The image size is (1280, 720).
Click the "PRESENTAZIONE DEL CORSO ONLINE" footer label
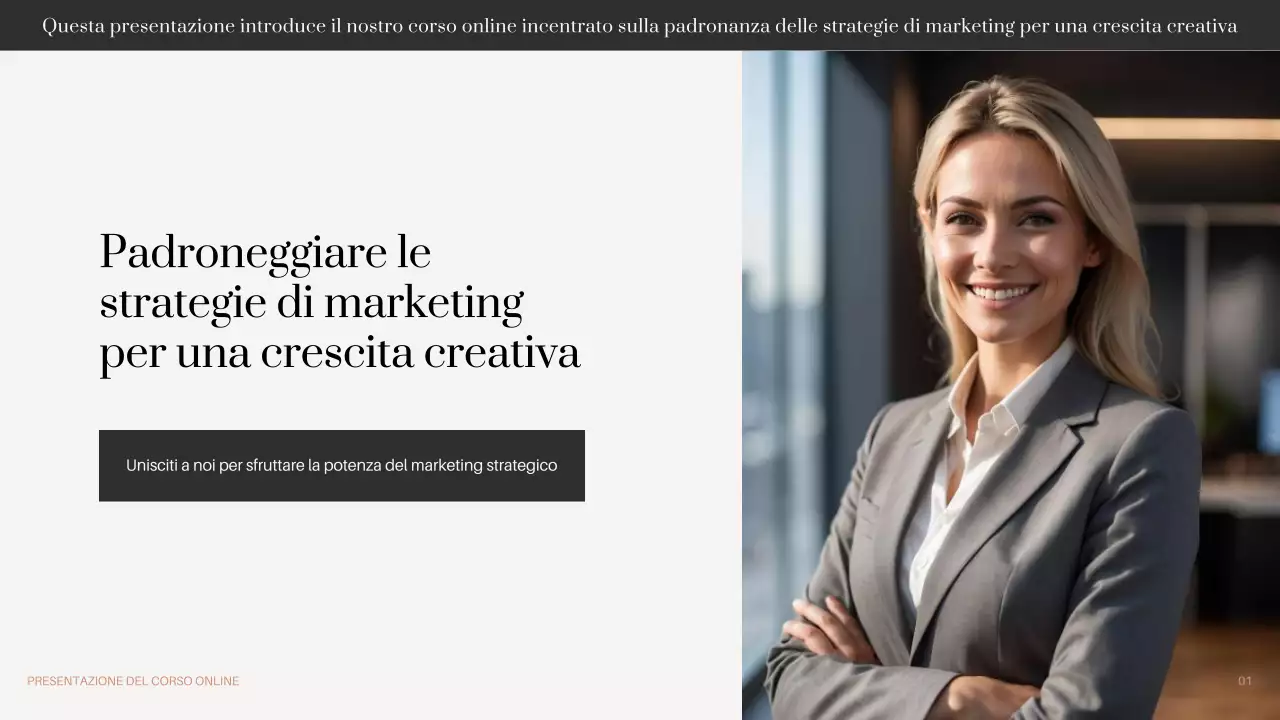pyautogui.click(x=133, y=681)
